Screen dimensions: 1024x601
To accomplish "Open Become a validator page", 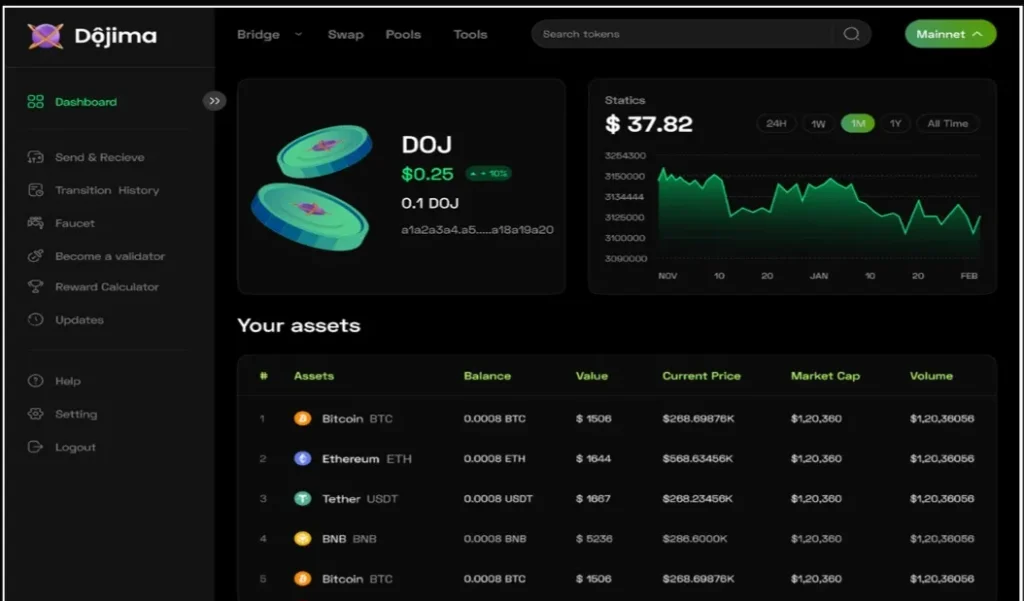I will point(110,256).
